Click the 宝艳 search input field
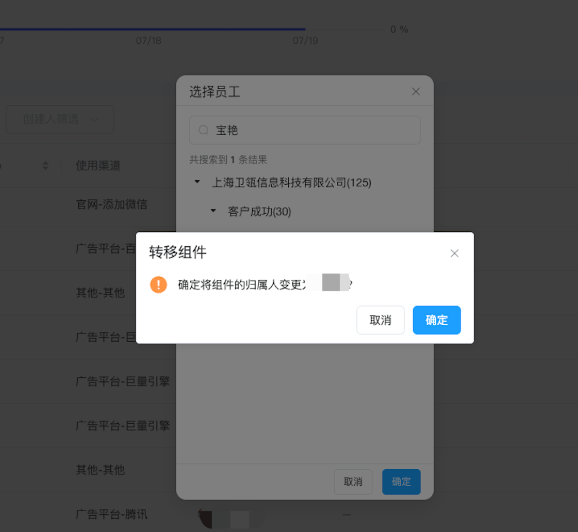Image resolution: width=578 pixels, height=532 pixels. click(x=305, y=130)
